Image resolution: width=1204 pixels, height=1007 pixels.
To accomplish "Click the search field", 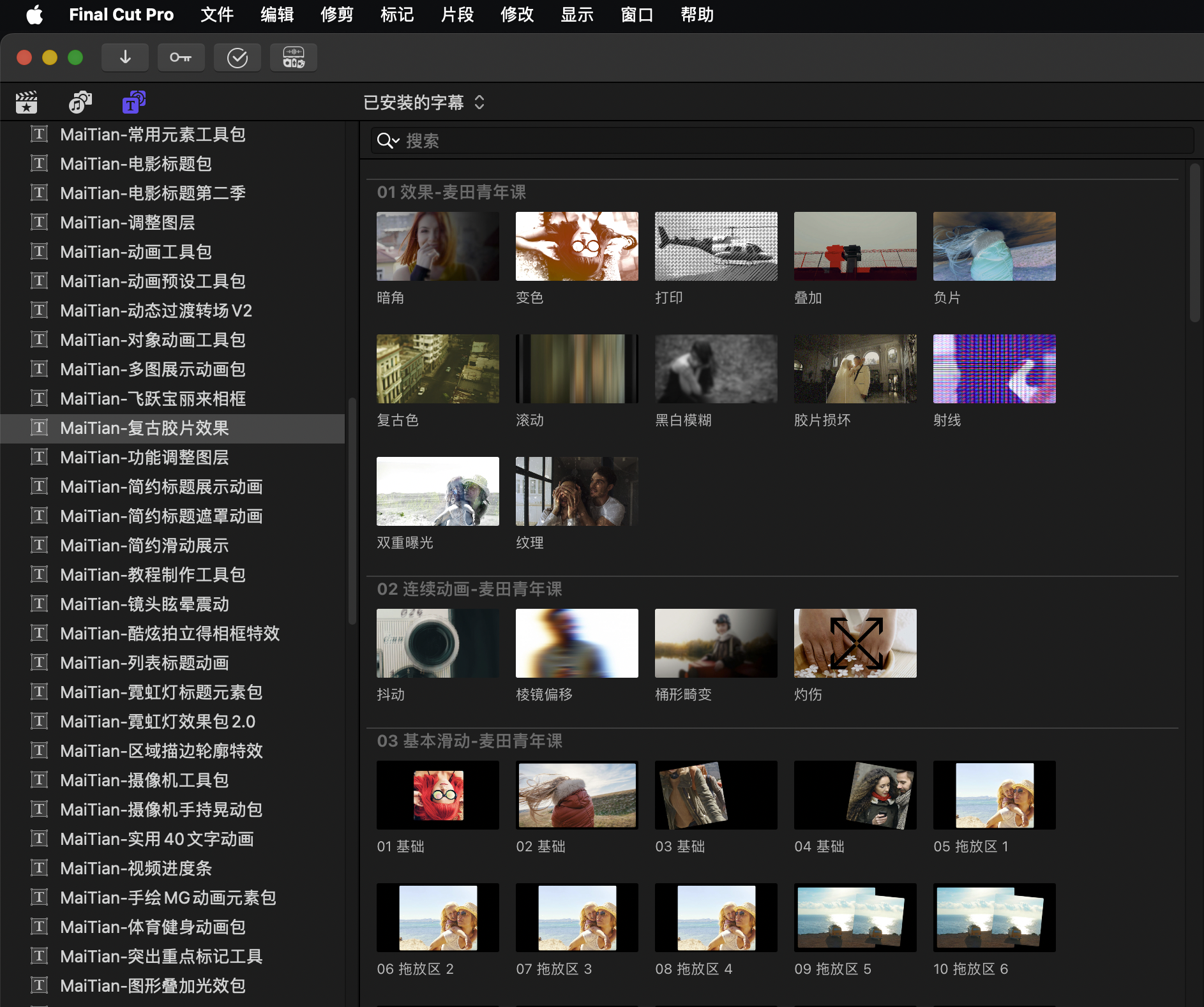I will (782, 141).
